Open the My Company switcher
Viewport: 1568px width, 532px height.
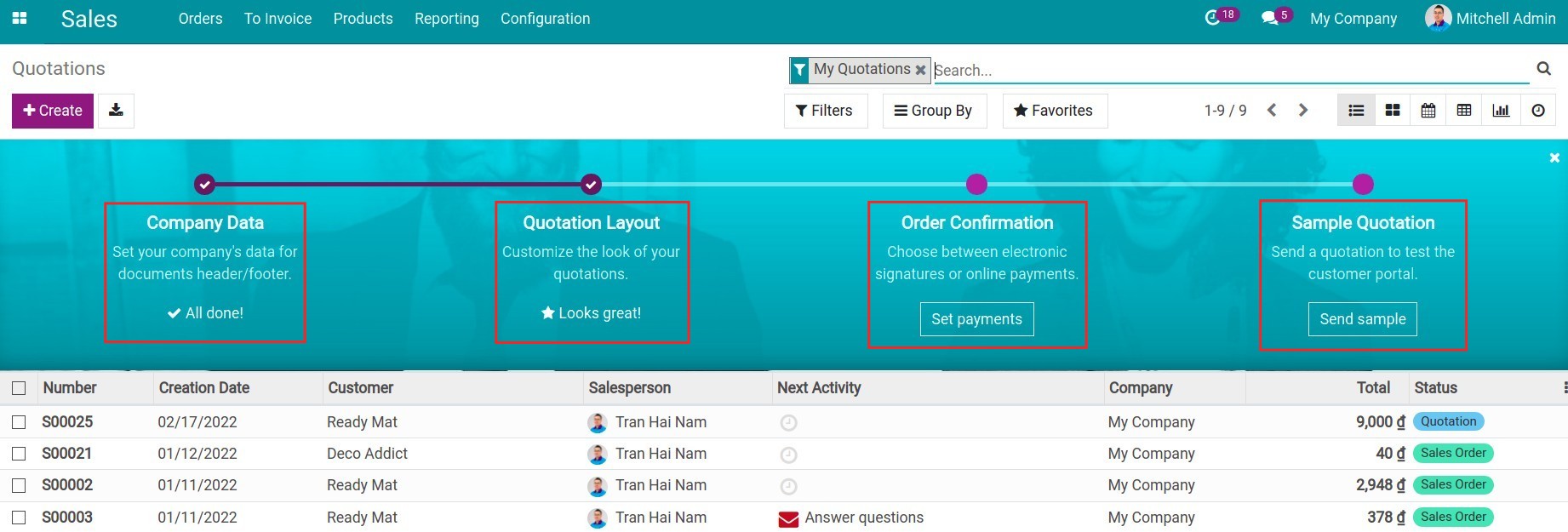[1353, 19]
